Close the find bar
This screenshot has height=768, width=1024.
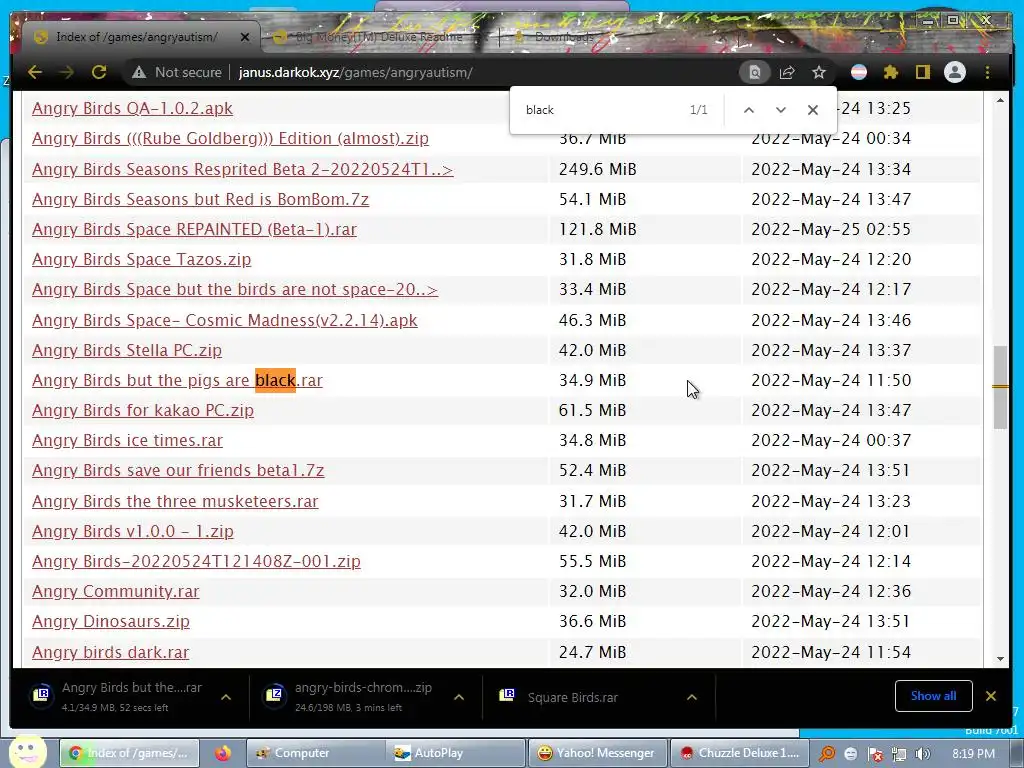click(812, 110)
